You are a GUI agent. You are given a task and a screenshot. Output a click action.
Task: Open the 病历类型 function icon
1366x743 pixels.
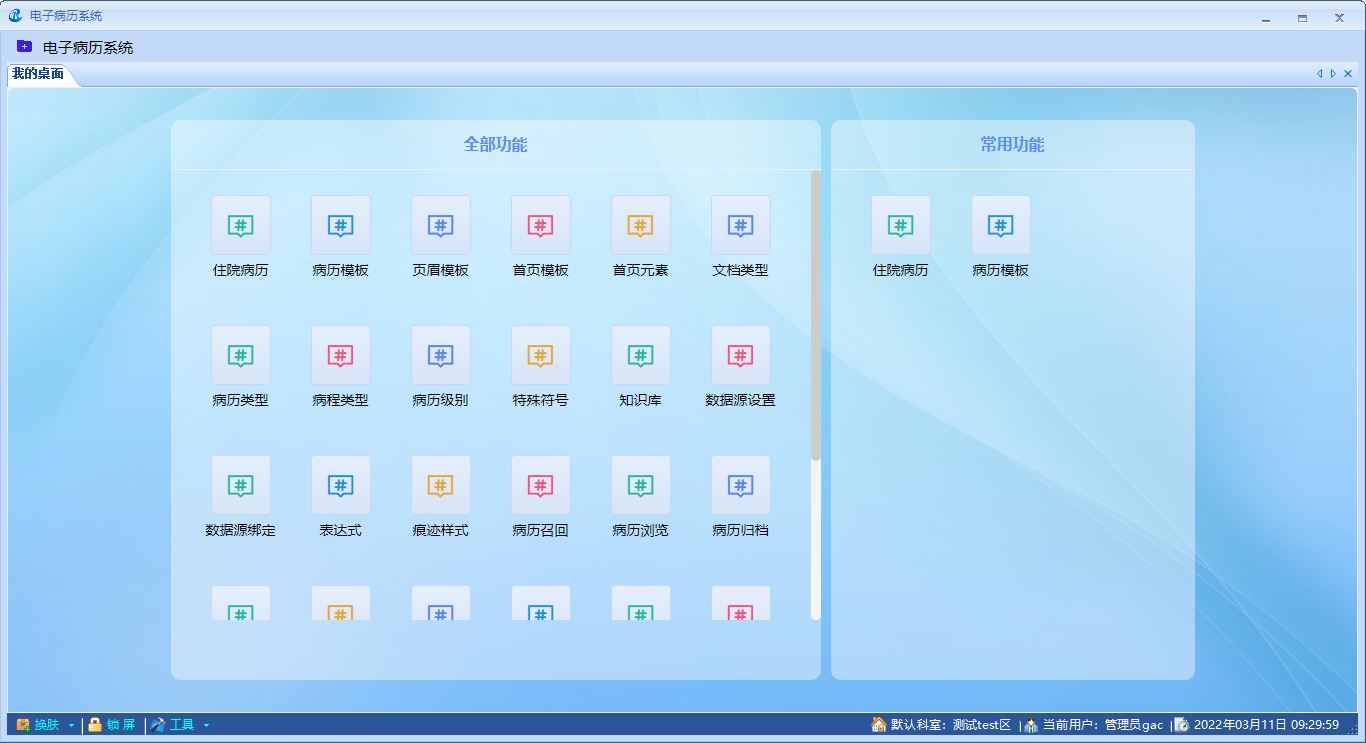coord(241,356)
